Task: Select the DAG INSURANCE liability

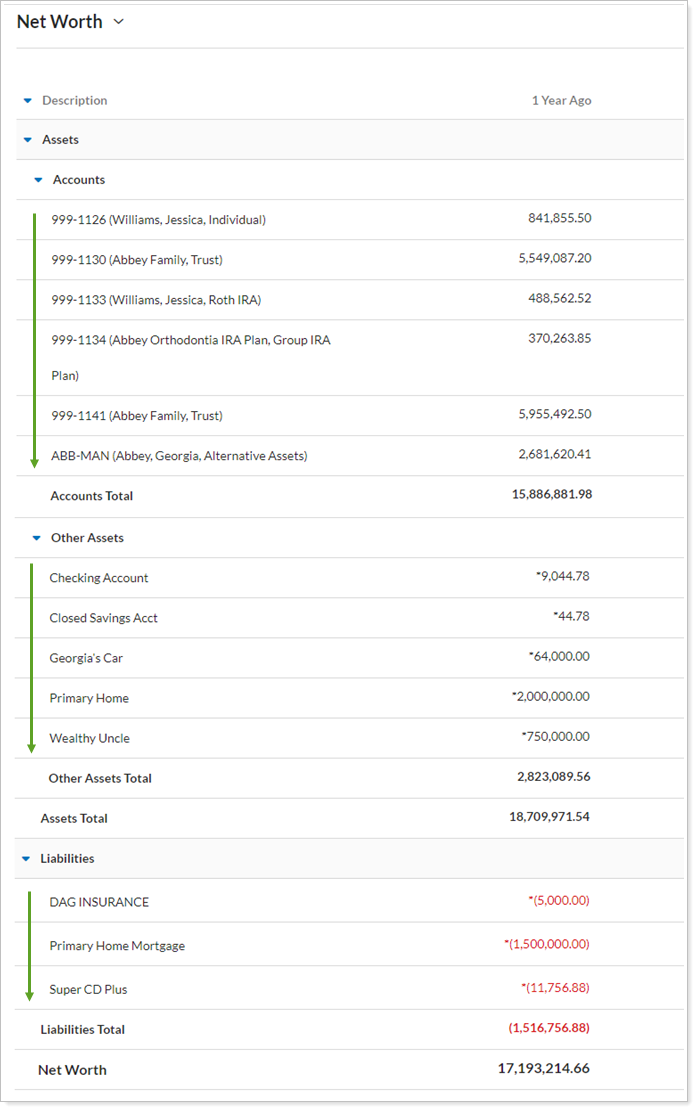Action: 99,902
